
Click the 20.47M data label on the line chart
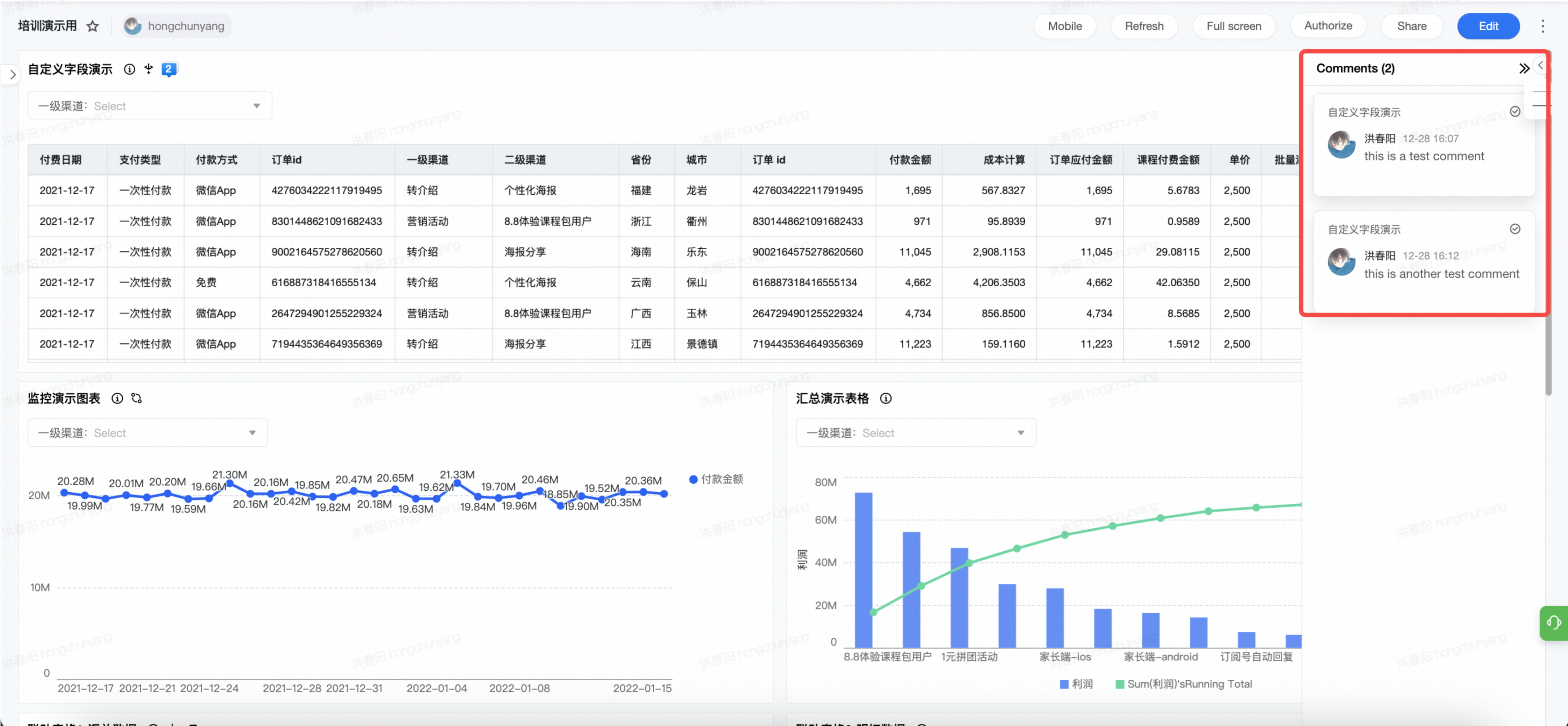click(353, 480)
